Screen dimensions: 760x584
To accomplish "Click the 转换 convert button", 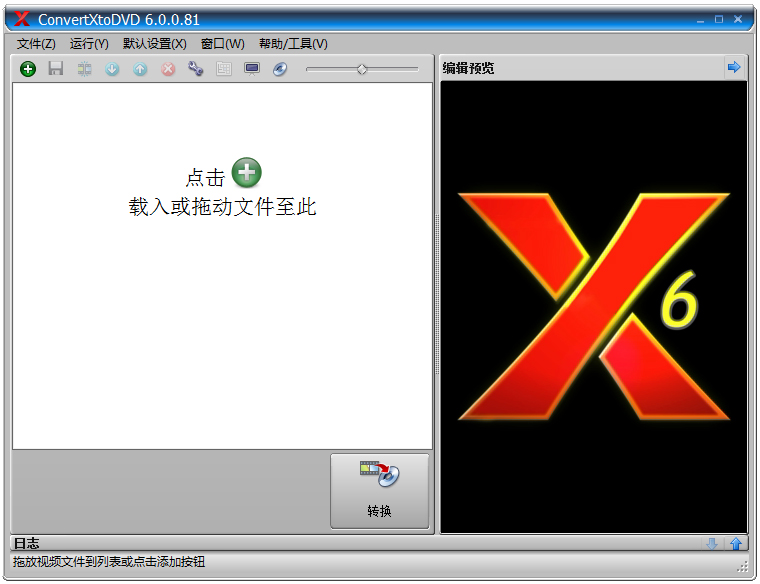I will [x=380, y=491].
